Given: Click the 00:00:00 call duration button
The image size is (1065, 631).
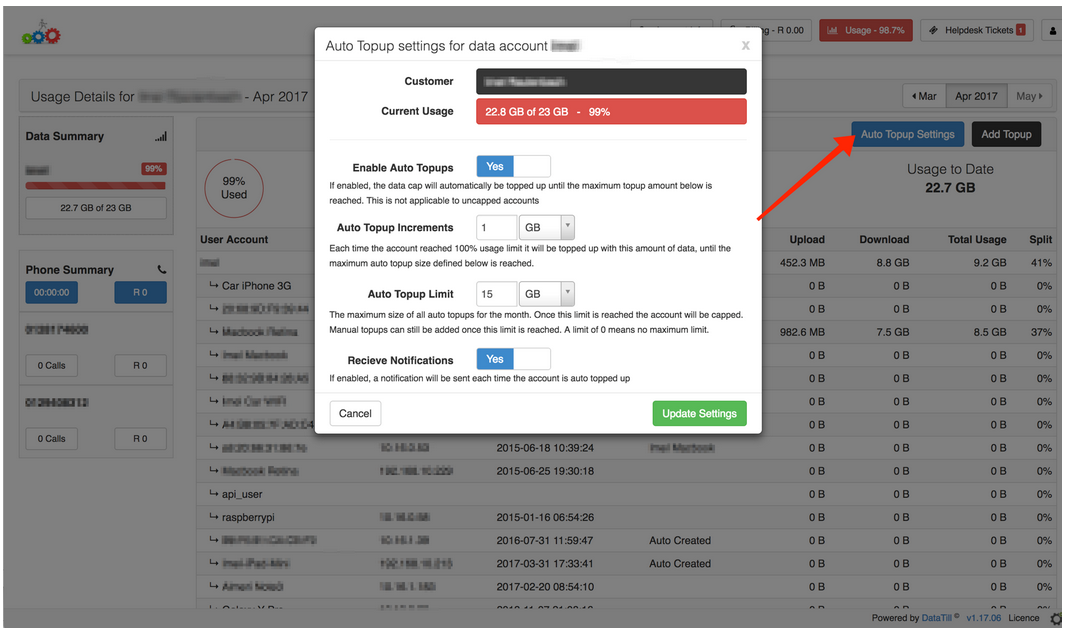Looking at the screenshot, I should [x=52, y=292].
